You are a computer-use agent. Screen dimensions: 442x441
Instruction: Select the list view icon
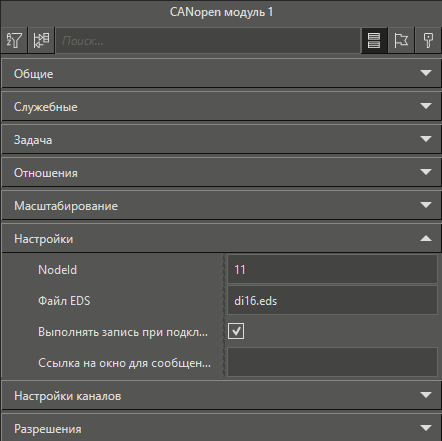click(x=374, y=40)
